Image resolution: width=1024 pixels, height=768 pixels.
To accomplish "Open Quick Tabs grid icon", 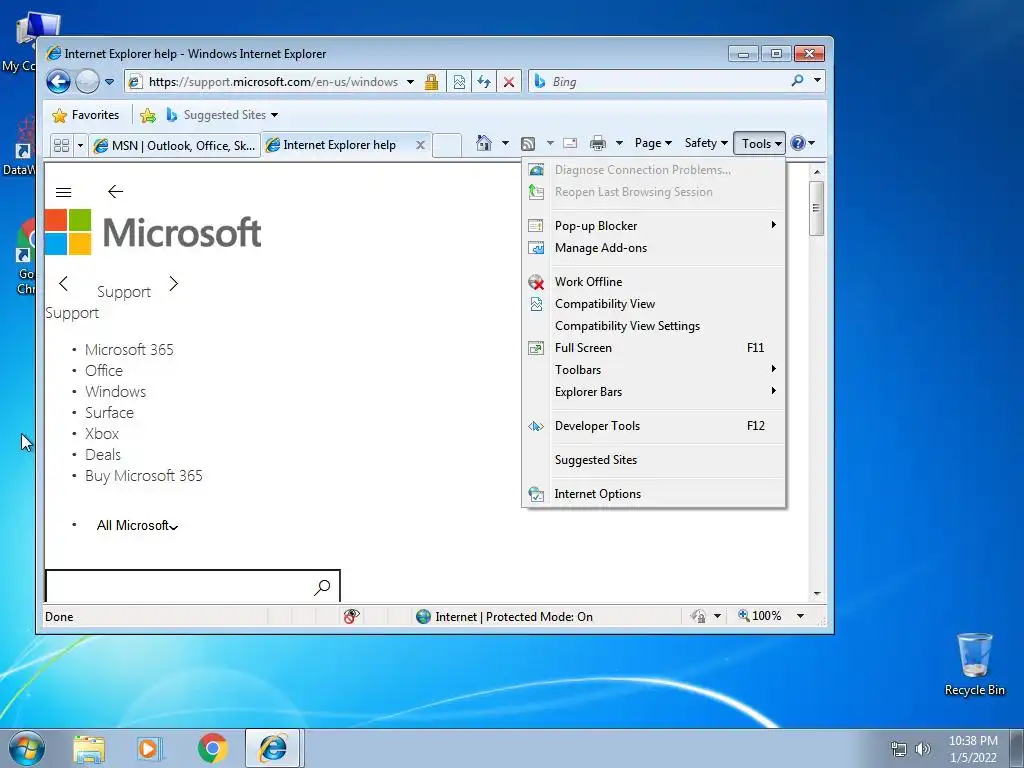I will pos(61,145).
